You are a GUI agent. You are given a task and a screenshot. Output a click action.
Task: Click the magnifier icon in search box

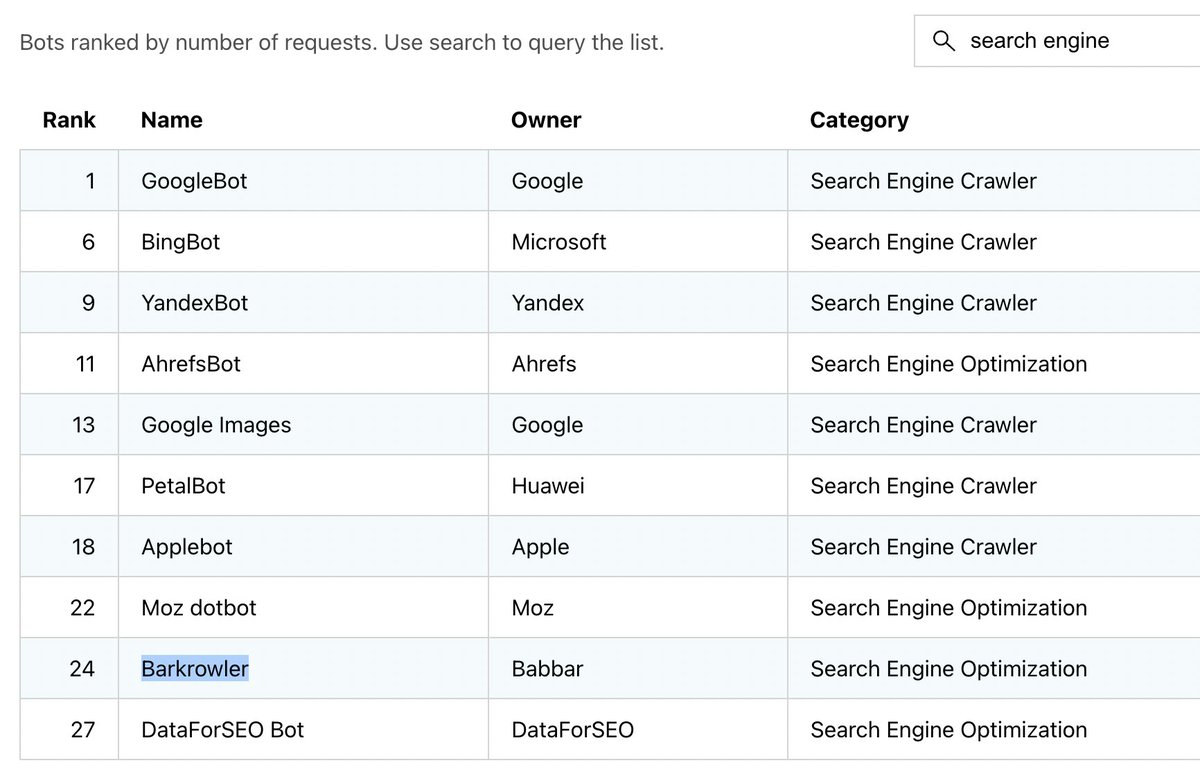(x=943, y=41)
